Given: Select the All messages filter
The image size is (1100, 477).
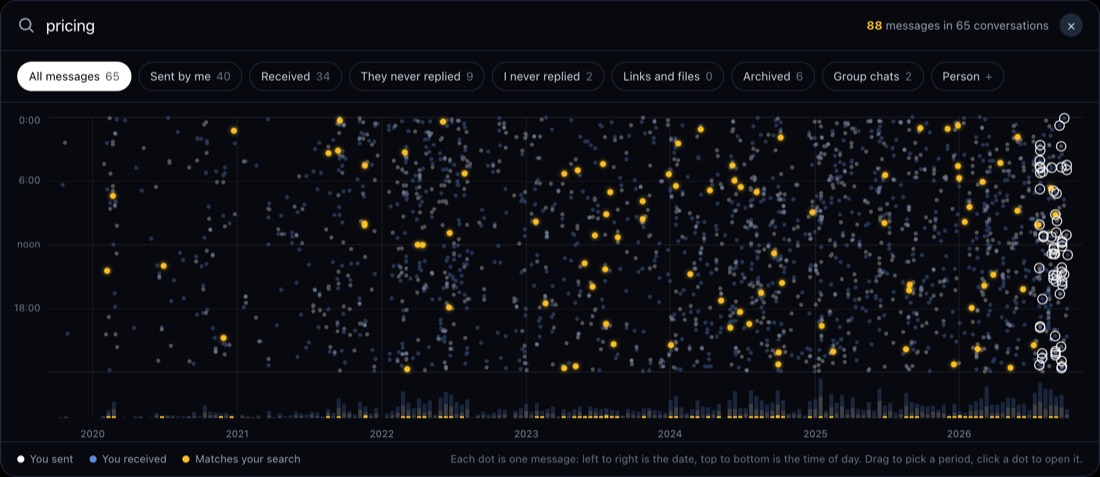Looking at the screenshot, I should (x=74, y=76).
